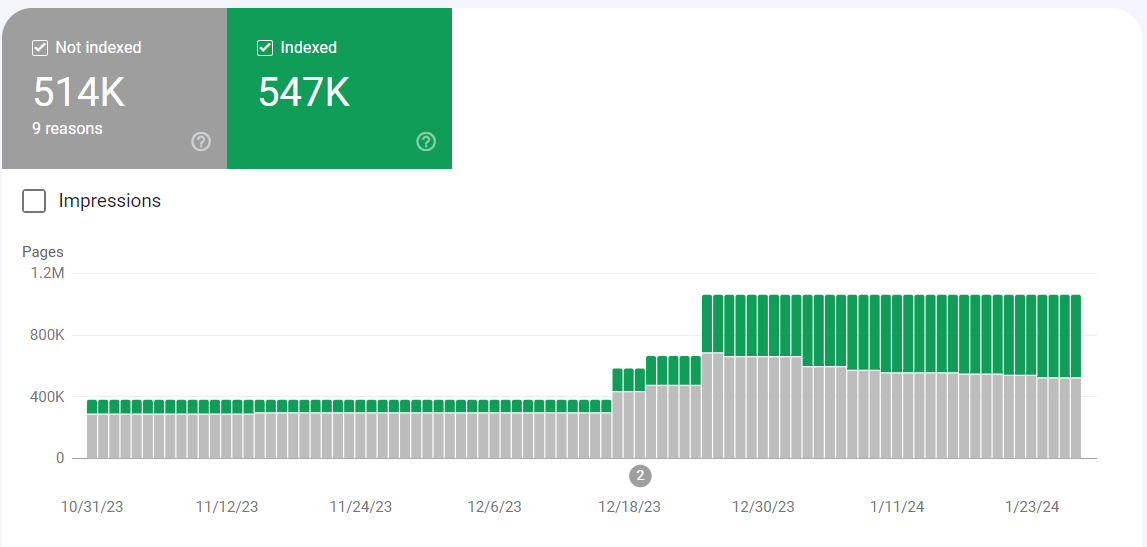Open annotation marker labeled 2 under chart
Viewport: 1147px width, 547px height.
tap(640, 475)
